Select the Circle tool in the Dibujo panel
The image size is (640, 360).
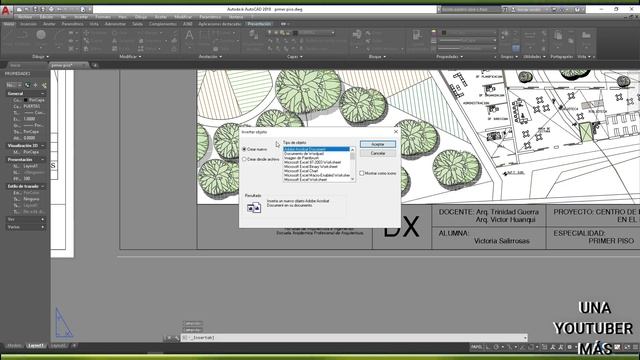[41, 35]
